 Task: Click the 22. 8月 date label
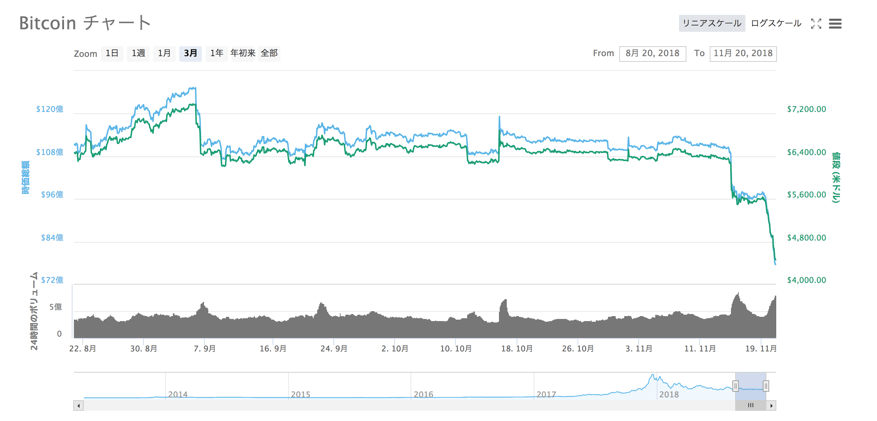(83, 348)
